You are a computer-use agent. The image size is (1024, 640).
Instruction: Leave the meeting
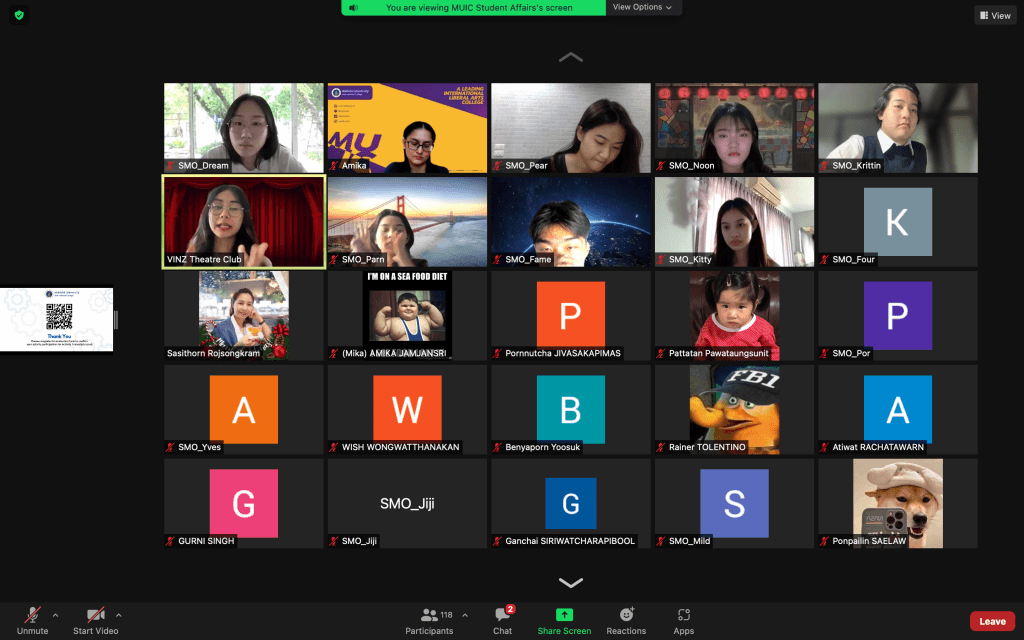point(992,621)
